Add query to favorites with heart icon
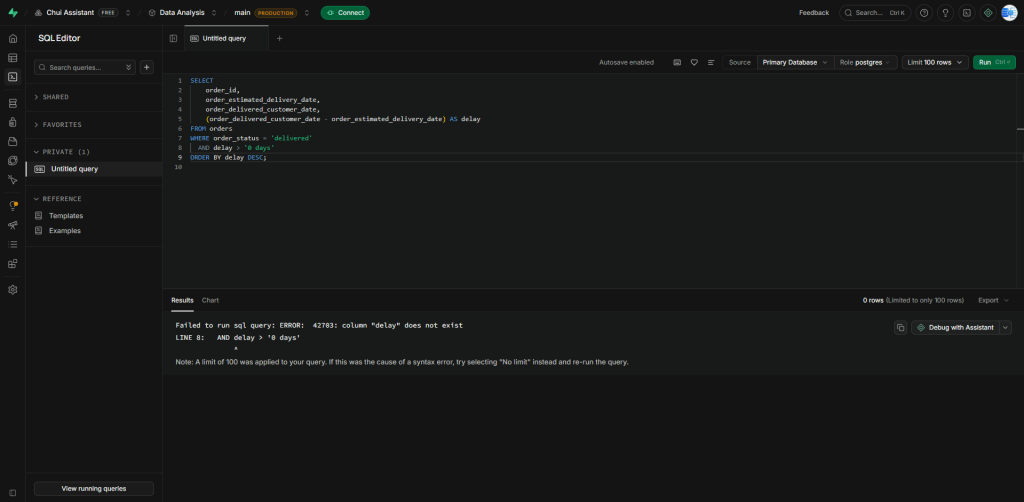Image resolution: width=1024 pixels, height=502 pixels. pos(694,63)
